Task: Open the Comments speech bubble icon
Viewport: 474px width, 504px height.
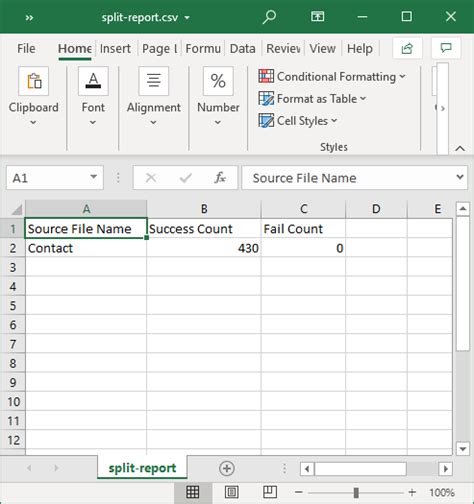Action: click(446, 49)
